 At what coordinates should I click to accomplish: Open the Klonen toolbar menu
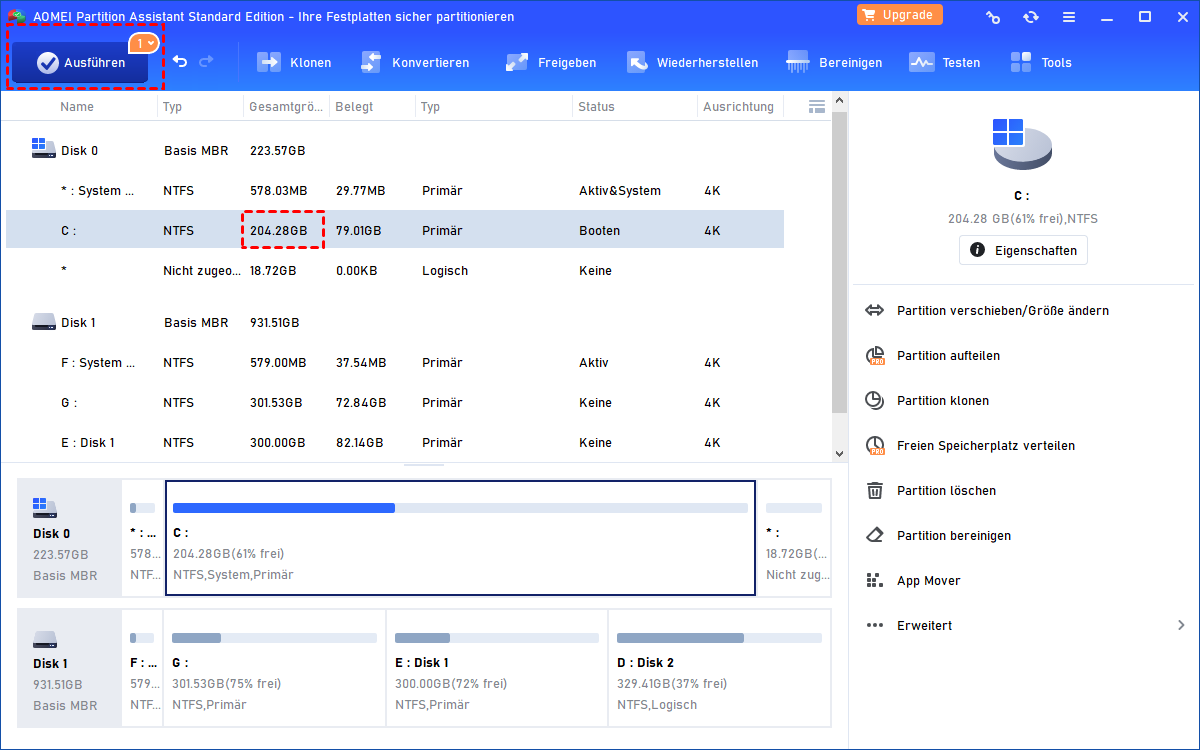[x=294, y=62]
